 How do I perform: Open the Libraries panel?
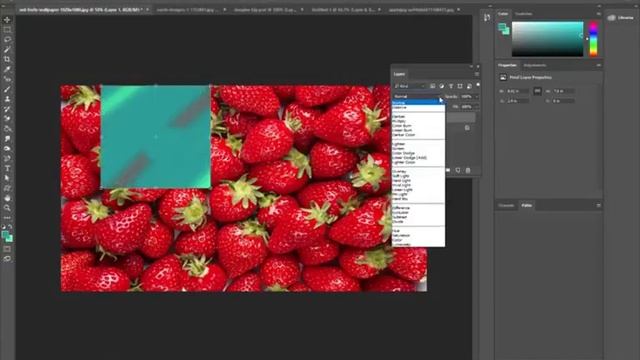coord(621,18)
